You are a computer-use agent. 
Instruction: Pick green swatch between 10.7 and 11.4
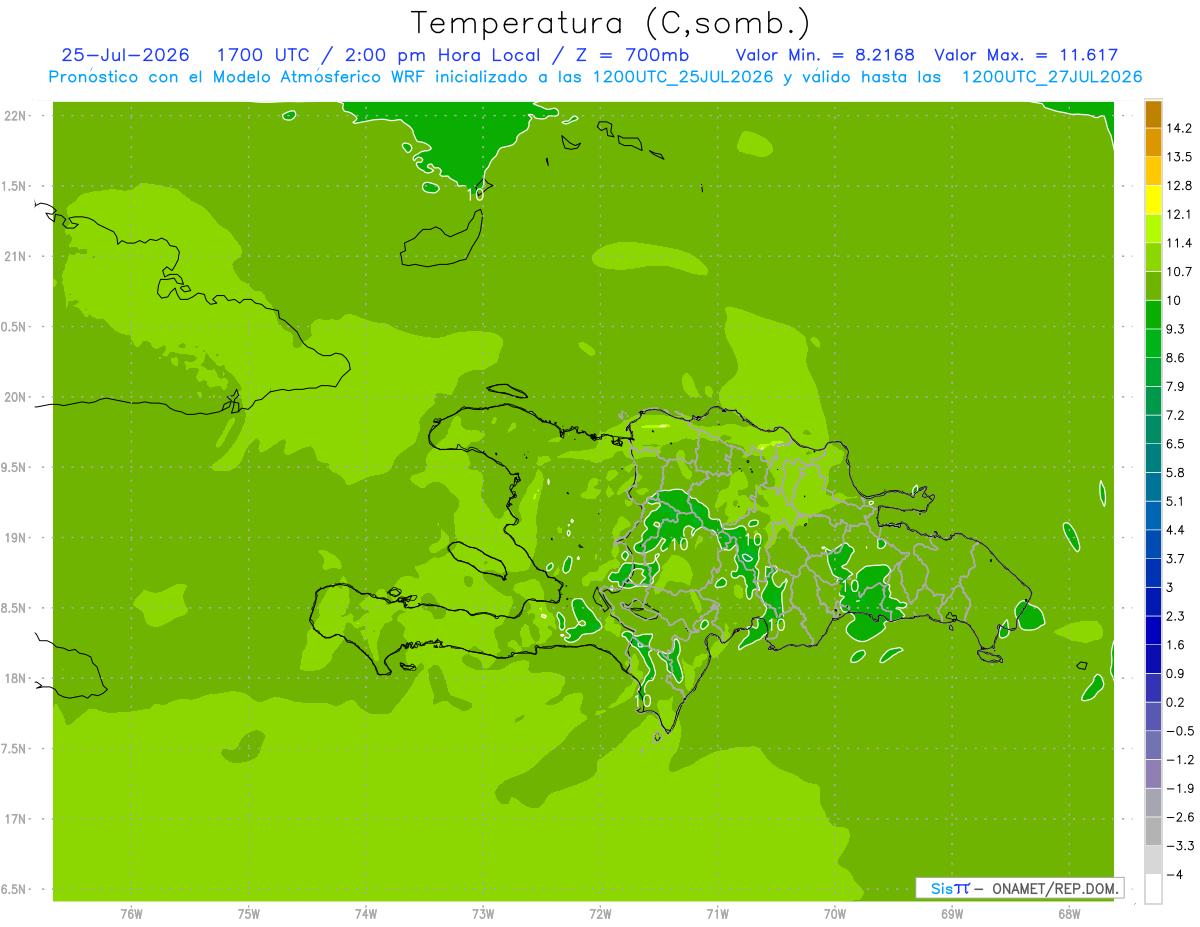click(1153, 257)
